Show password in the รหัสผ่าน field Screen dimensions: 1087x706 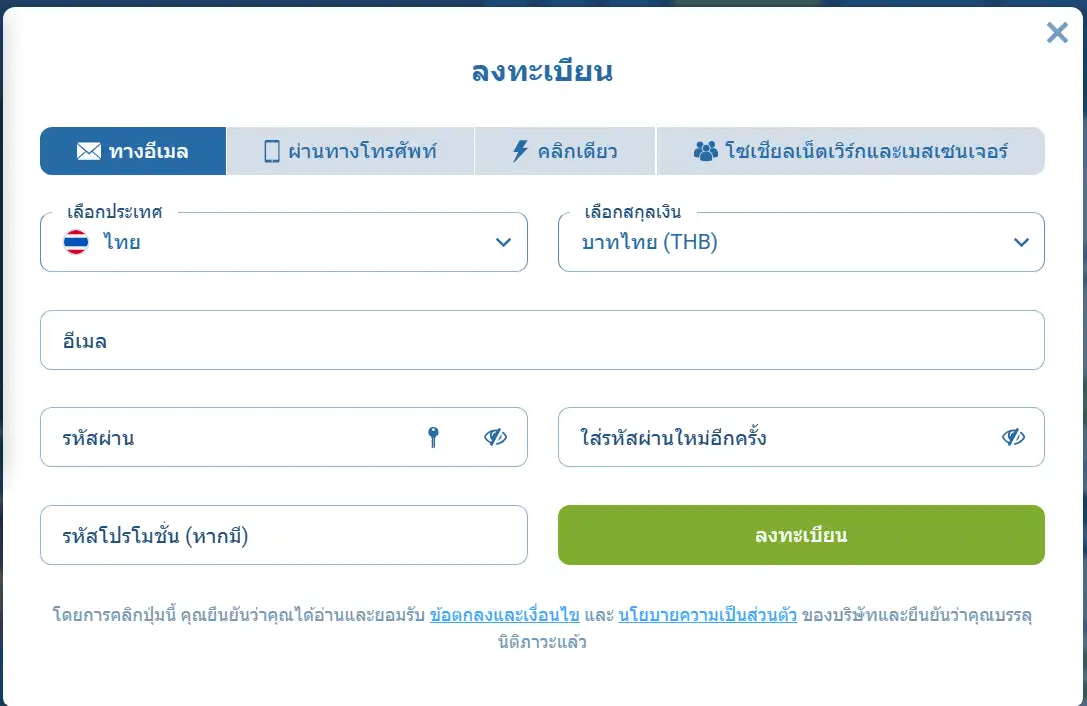point(496,437)
